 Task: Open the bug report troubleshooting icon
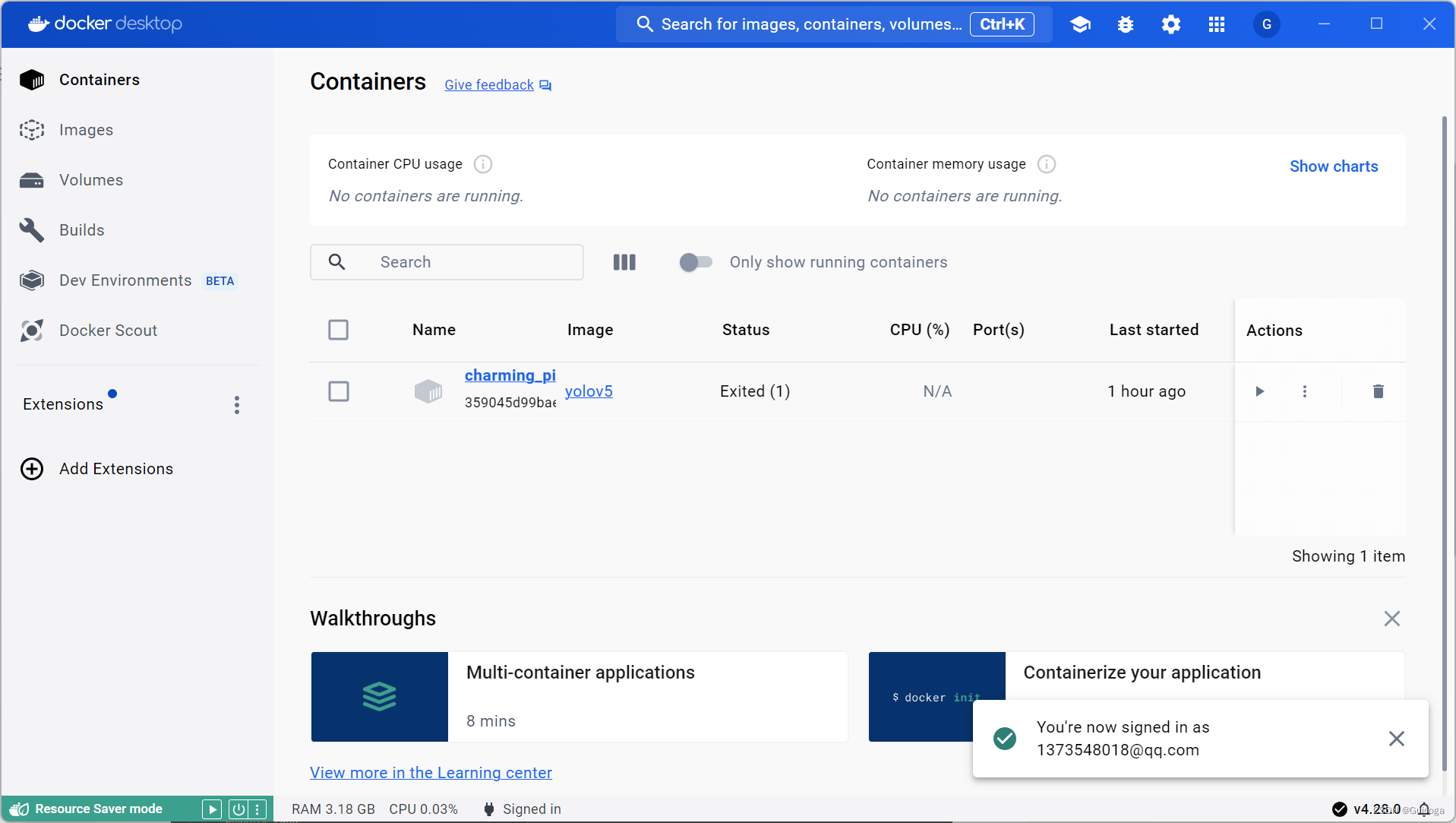1125,24
